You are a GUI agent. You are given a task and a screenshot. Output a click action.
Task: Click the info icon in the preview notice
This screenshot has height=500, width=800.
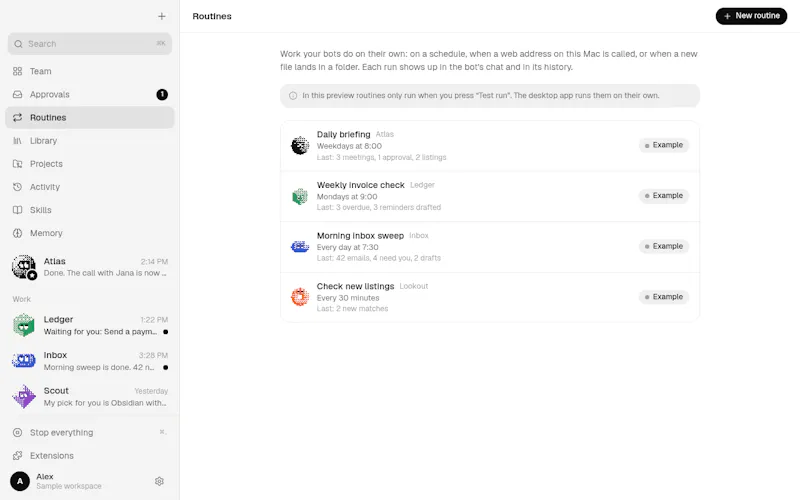tap(293, 95)
